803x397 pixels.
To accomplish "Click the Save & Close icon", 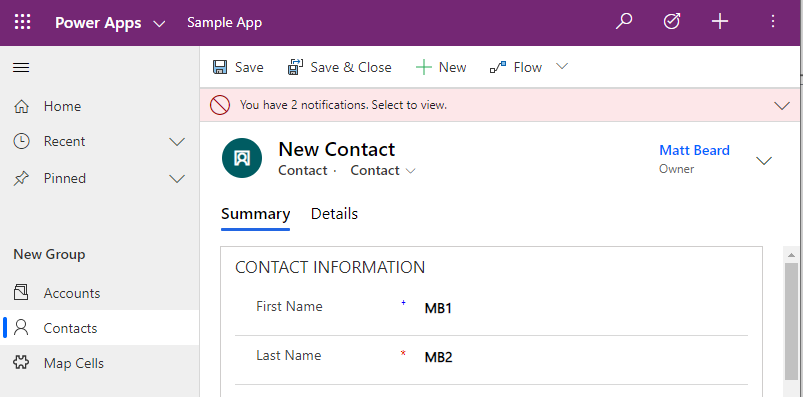I will [295, 67].
